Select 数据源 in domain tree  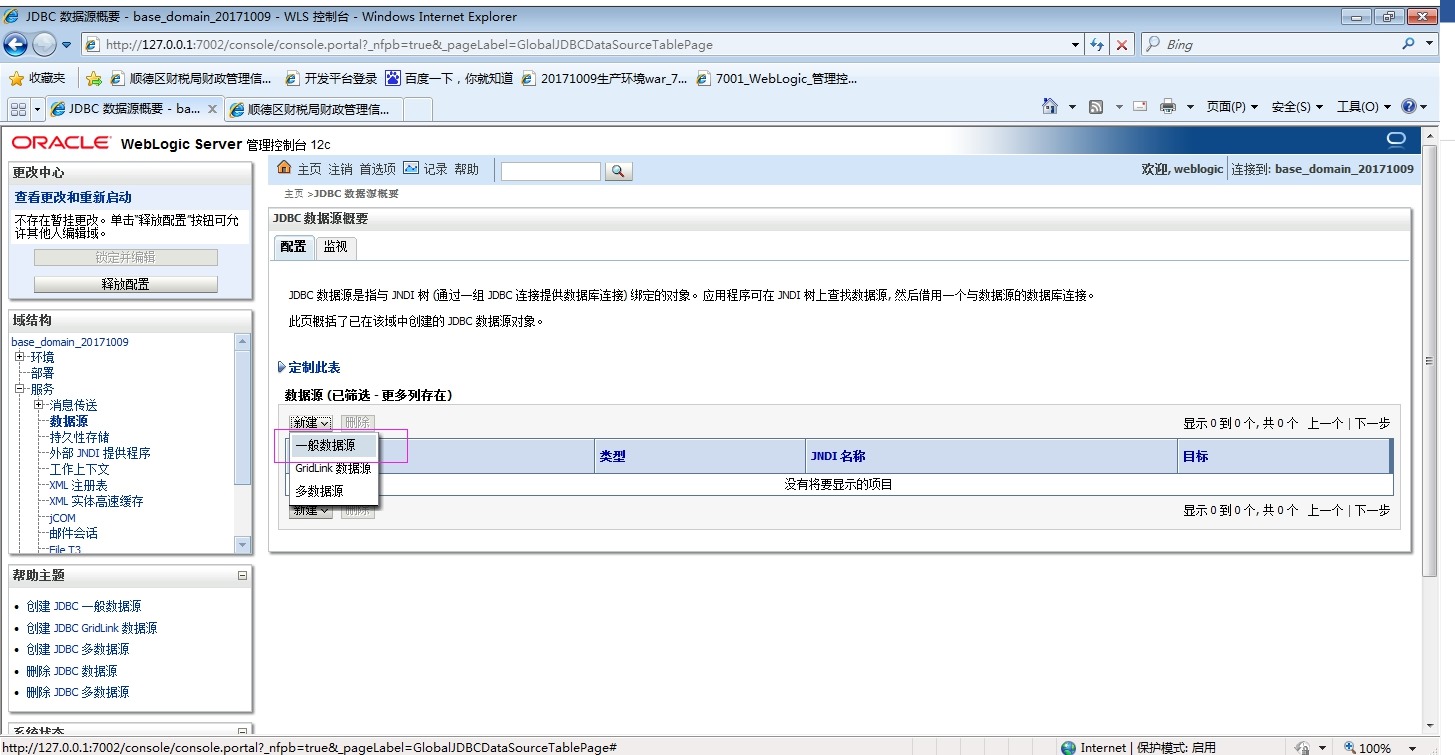69,421
